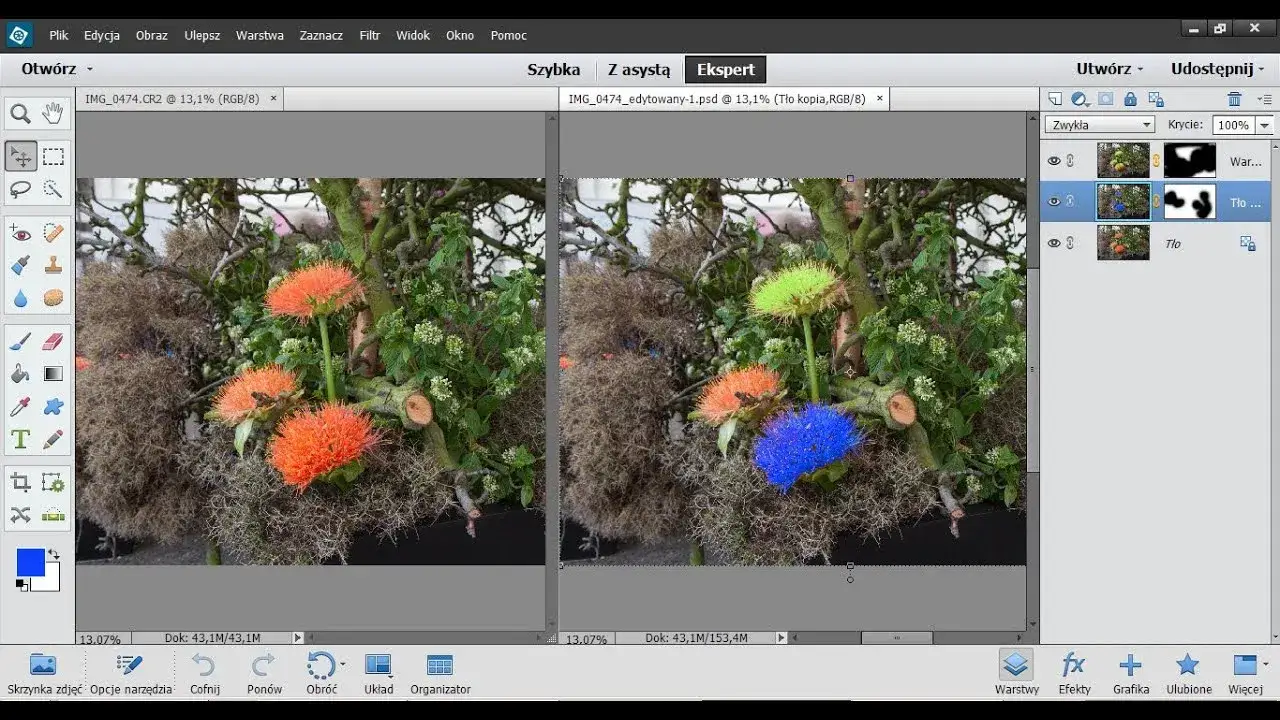Expand the Krycie opacity dropdown arrow
The height and width of the screenshot is (720, 1280).
[x=1264, y=125]
